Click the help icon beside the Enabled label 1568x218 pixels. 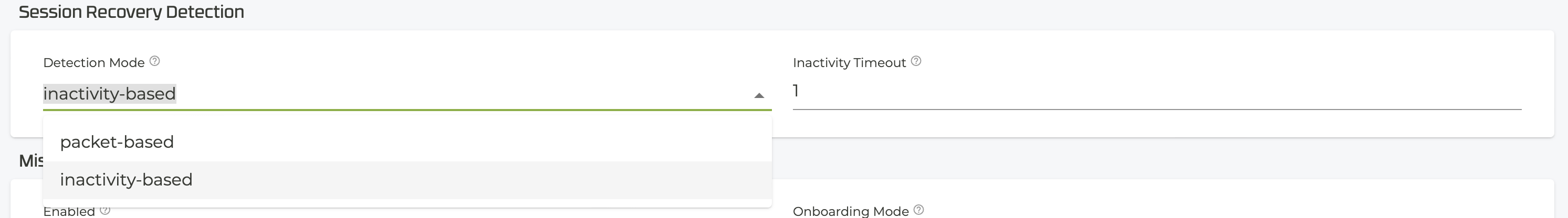tap(106, 211)
